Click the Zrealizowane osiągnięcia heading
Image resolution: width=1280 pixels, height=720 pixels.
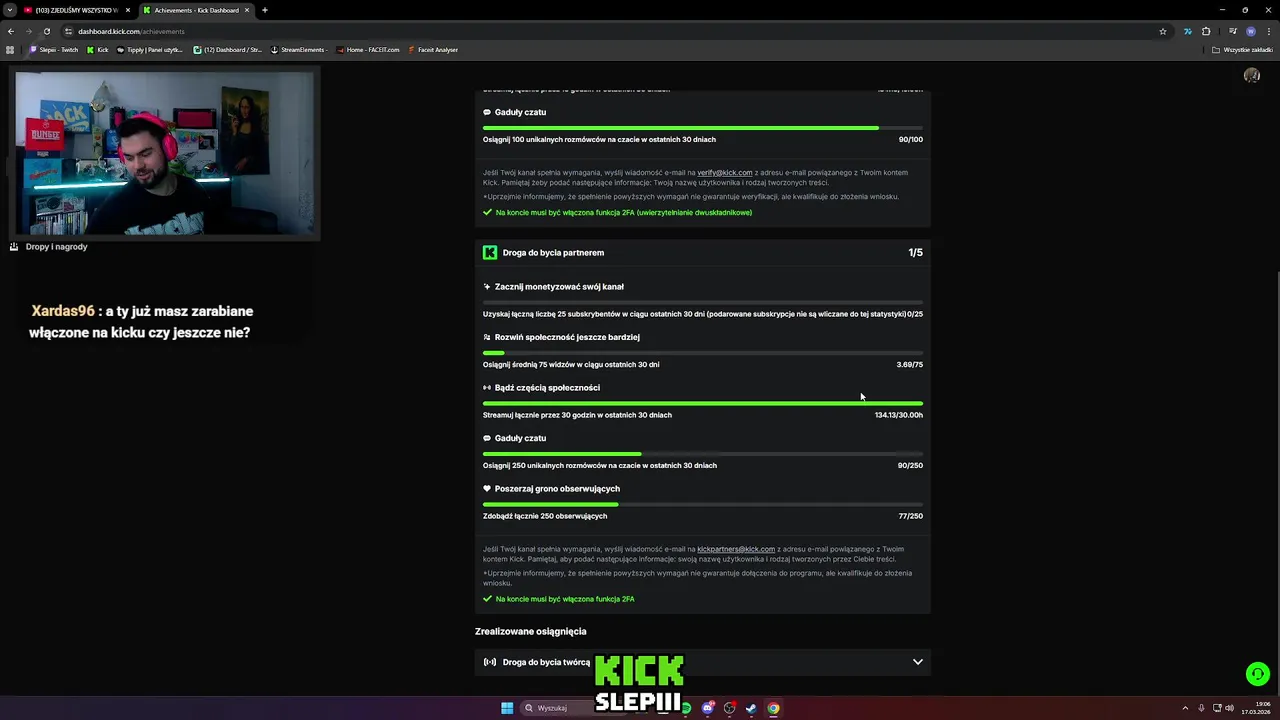(x=531, y=632)
